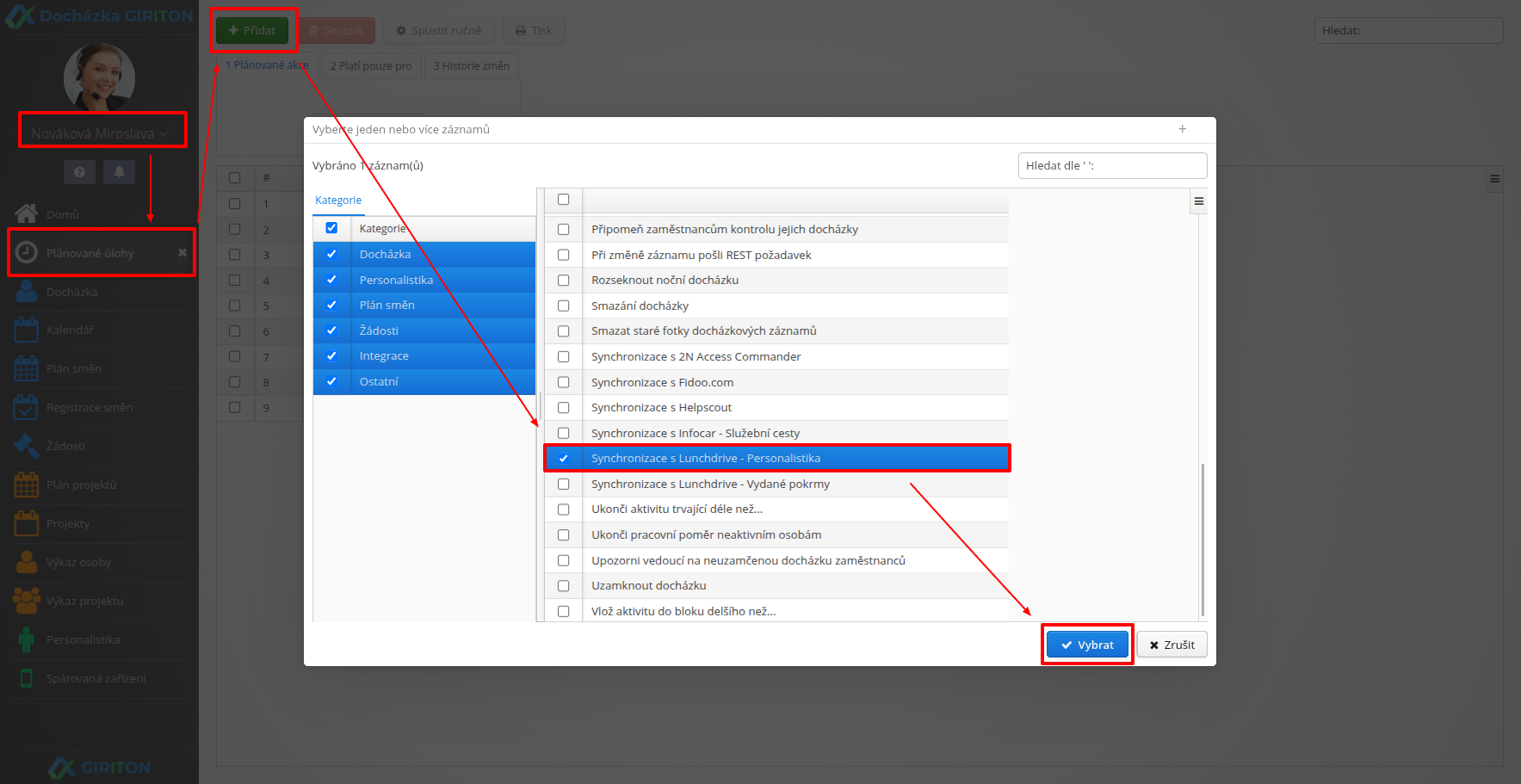Select Smazat staré fotky docházkových záznamů

click(x=776, y=331)
